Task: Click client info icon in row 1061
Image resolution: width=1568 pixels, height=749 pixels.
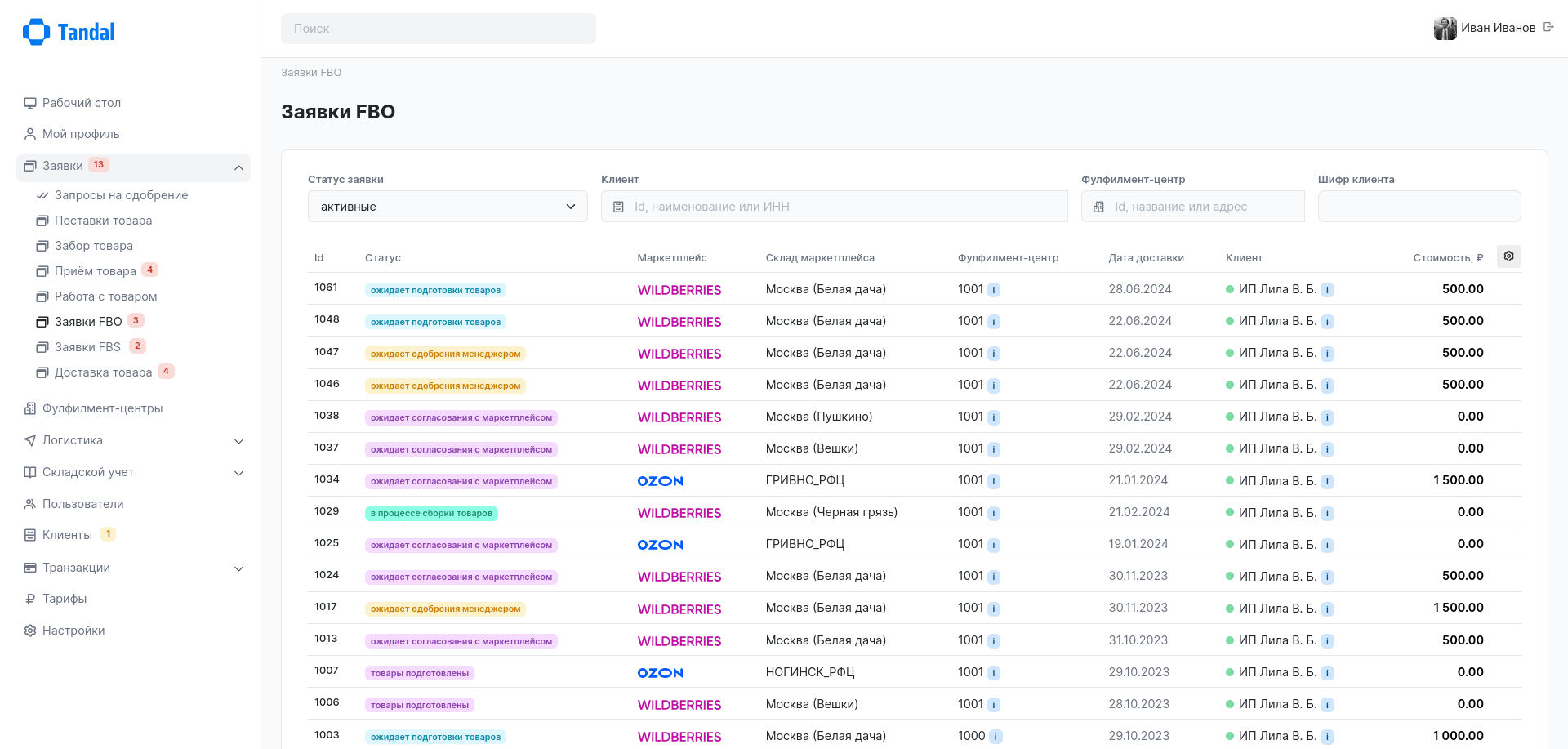Action: point(1328,289)
